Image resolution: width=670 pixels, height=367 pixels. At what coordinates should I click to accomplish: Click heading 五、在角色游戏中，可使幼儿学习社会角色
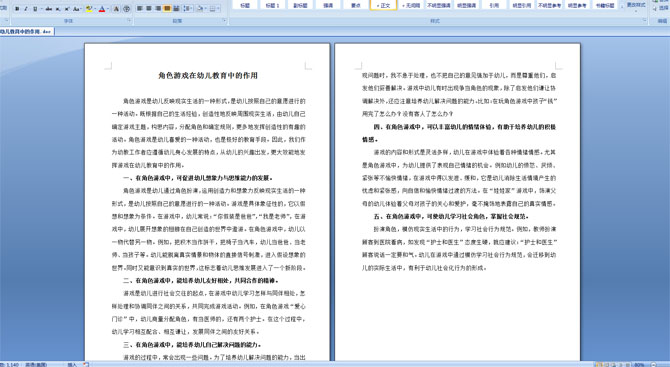tap(451, 217)
